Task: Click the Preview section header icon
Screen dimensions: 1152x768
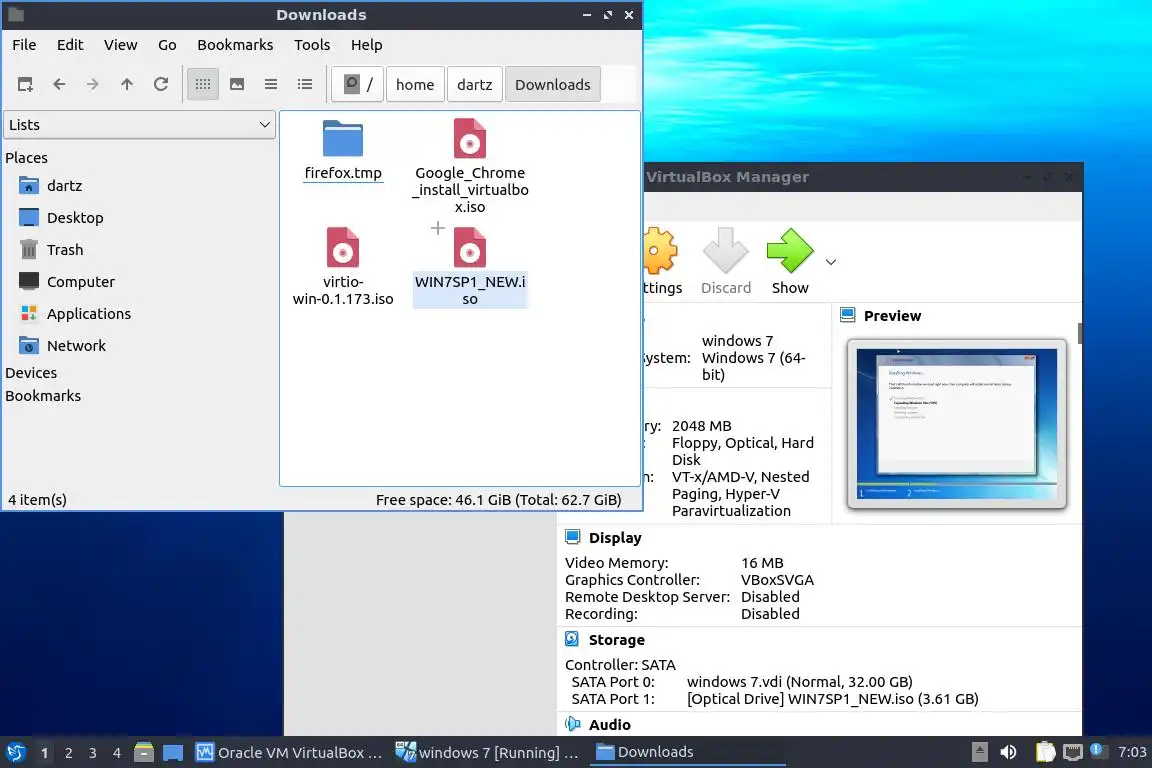Action: pyautogui.click(x=847, y=315)
